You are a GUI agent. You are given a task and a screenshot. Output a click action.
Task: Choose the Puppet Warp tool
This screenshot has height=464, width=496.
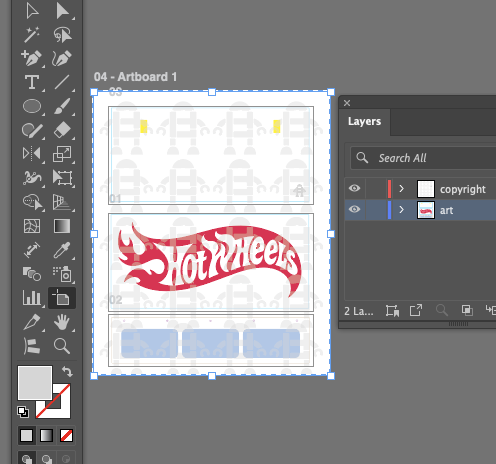32,178
